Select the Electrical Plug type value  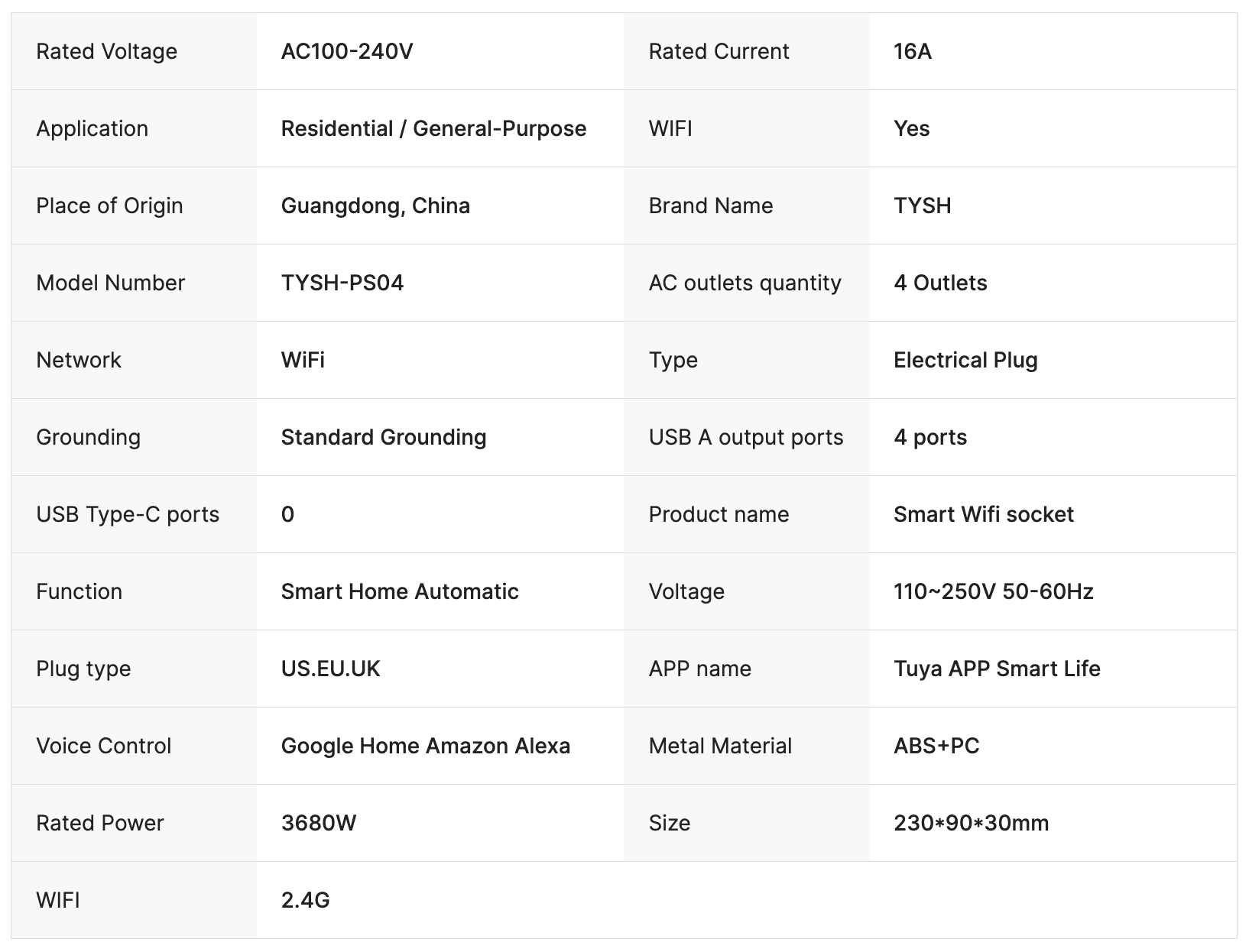[965, 360]
